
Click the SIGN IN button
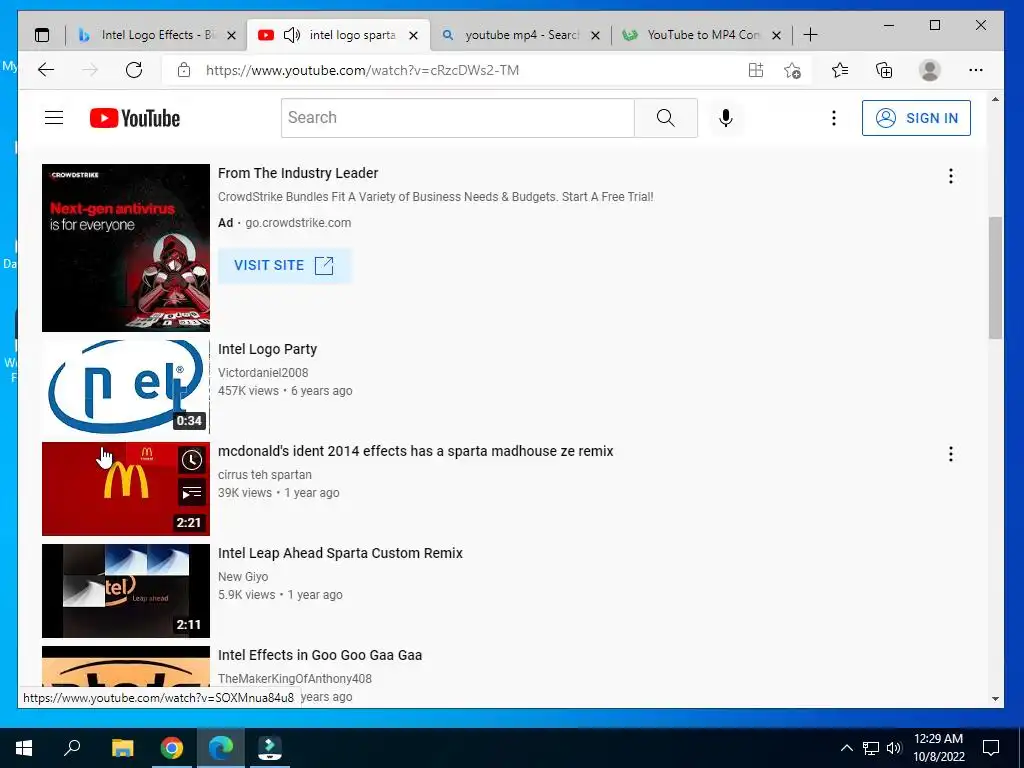(x=916, y=118)
